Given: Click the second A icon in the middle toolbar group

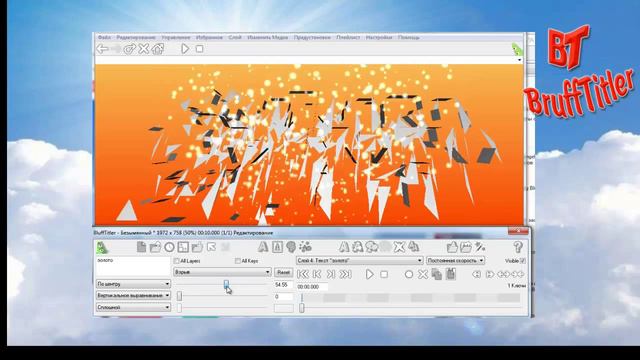Looking at the screenshot, I should tap(358, 247).
